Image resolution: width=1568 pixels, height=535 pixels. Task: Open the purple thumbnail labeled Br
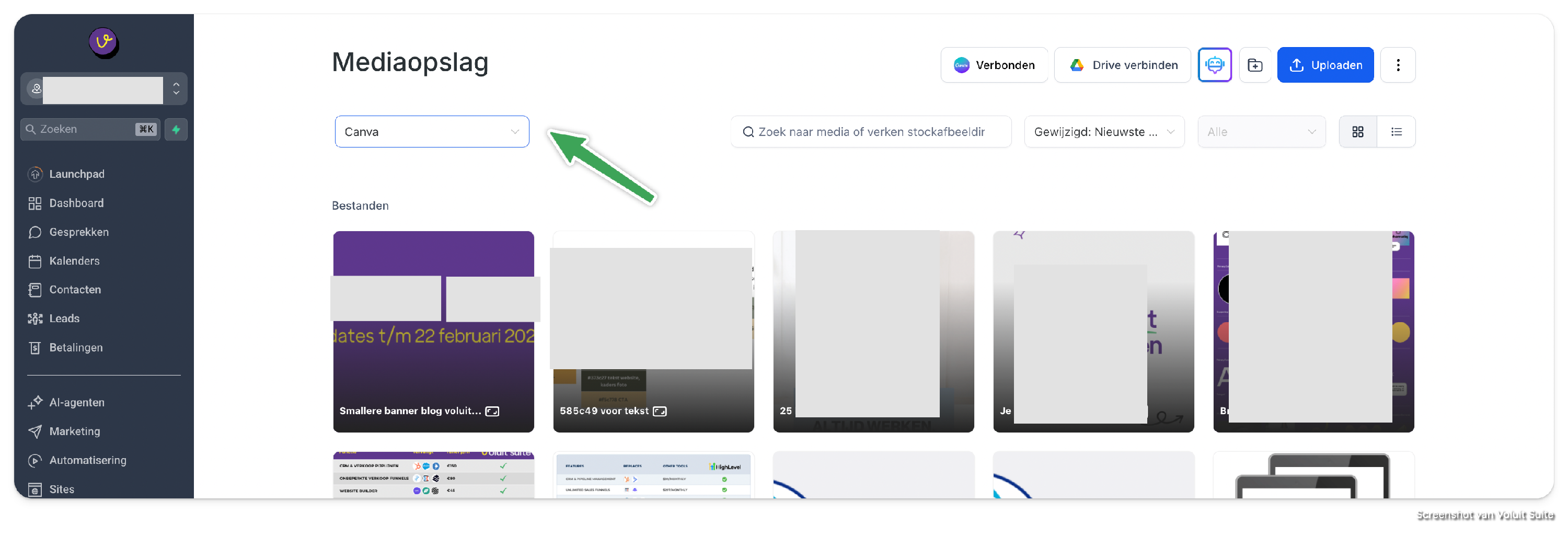[x=1313, y=332]
